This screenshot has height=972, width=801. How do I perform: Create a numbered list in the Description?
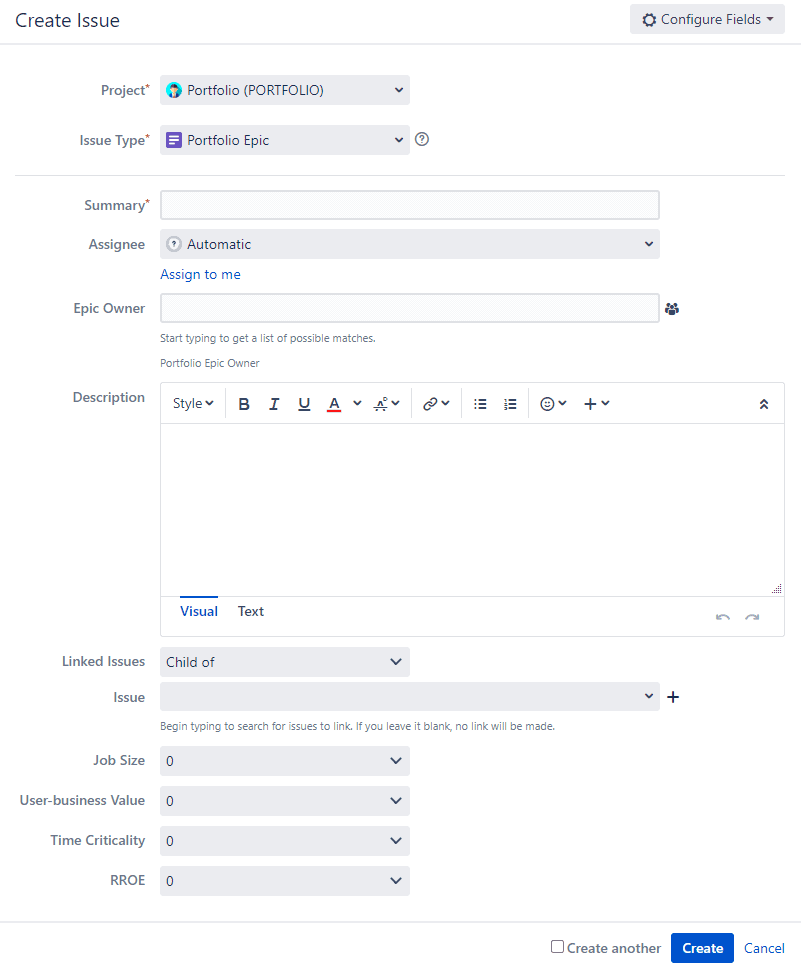(x=510, y=403)
